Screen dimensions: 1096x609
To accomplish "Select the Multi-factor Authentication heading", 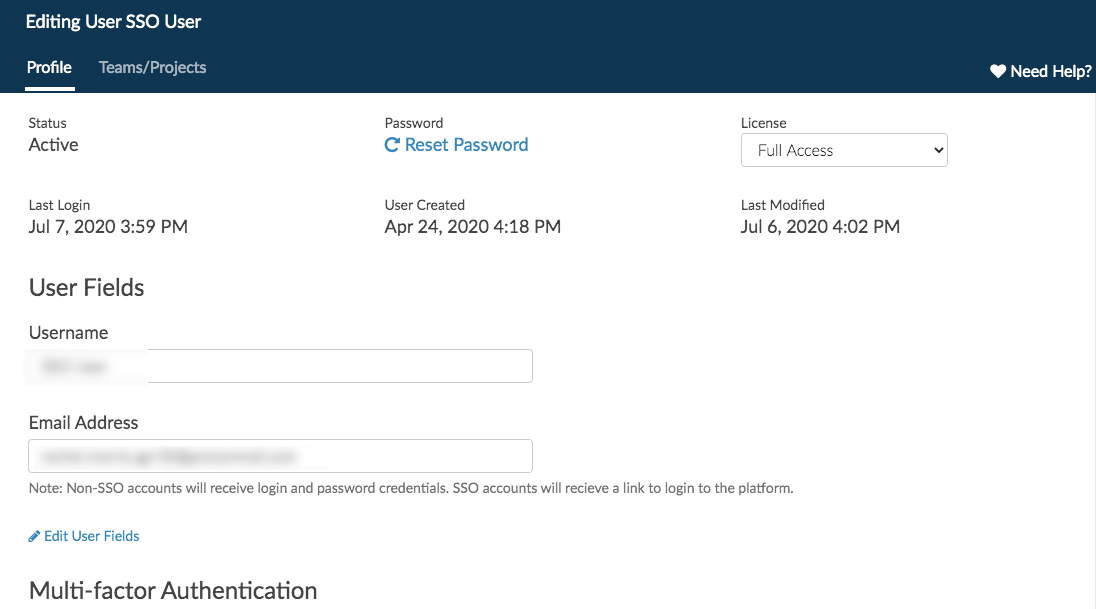I will point(173,590).
